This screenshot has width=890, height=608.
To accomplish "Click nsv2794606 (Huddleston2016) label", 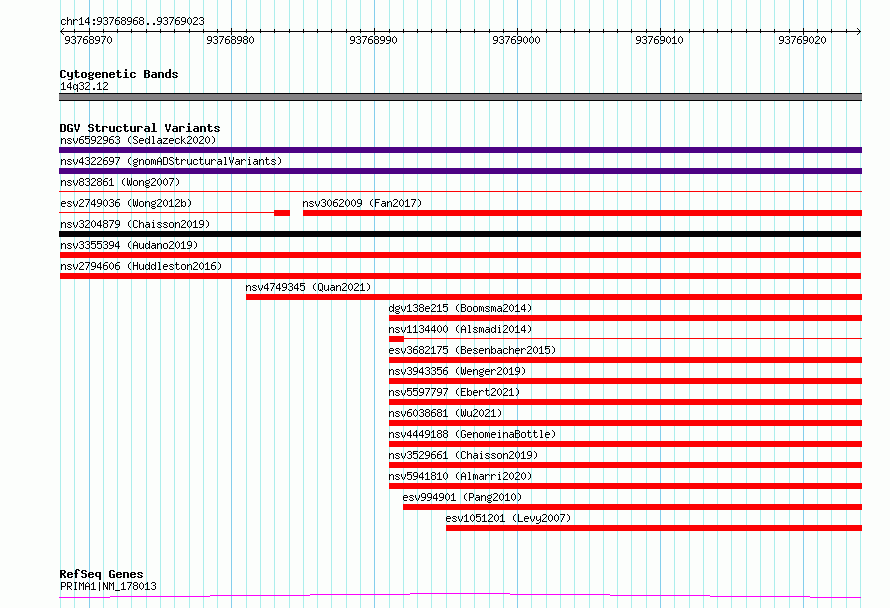I will tap(141, 266).
